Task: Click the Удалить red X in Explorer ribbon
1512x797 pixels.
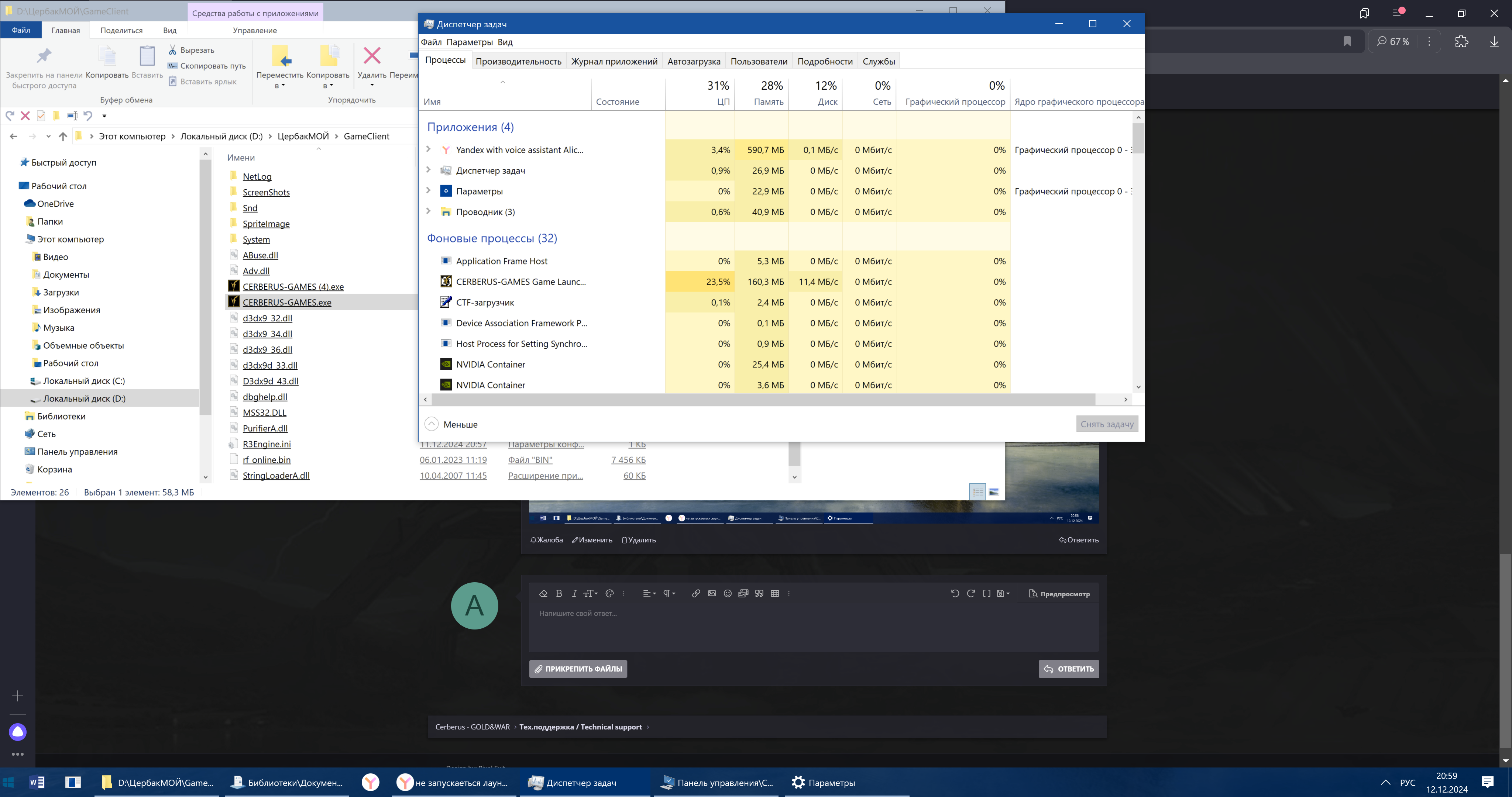Action: click(x=372, y=56)
